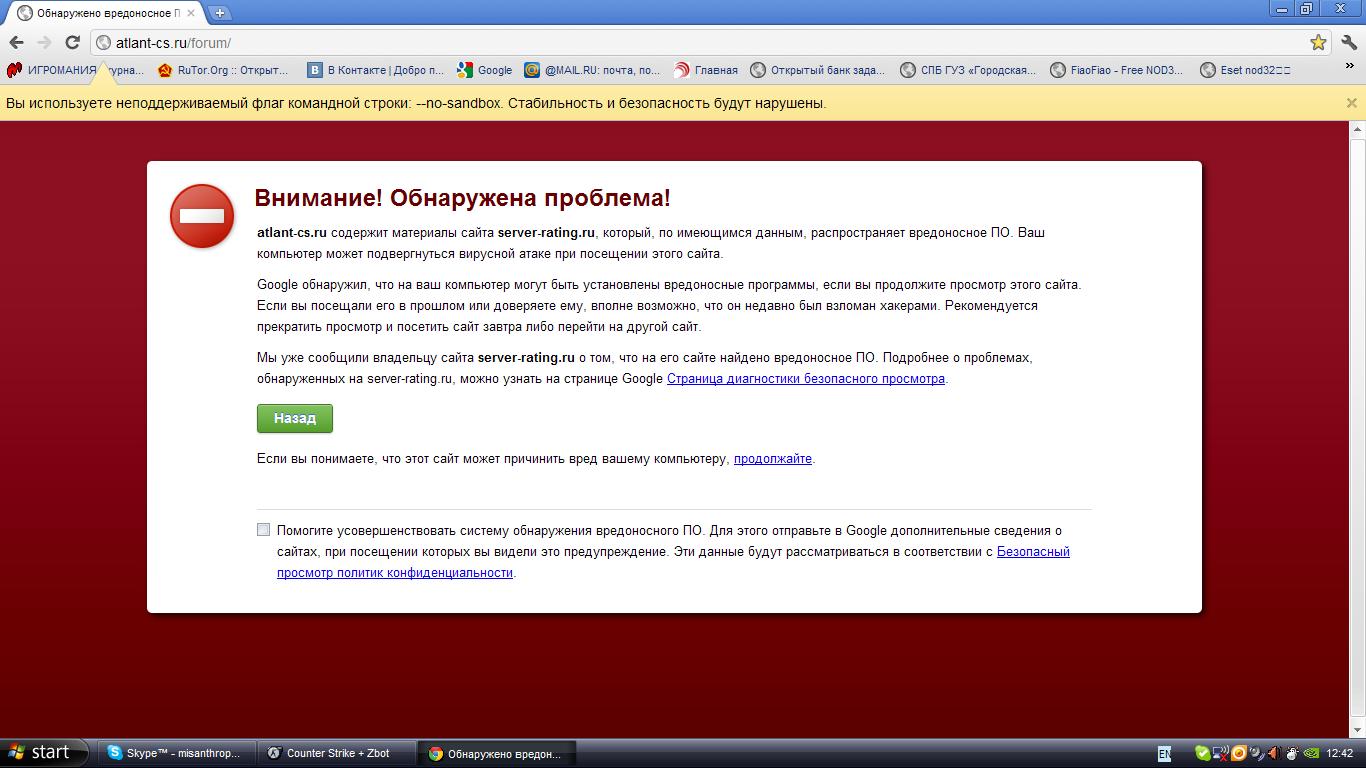Image resolution: width=1366 pixels, height=768 pixels.
Task: Click the scrollbar up arrow
Action: click(1357, 129)
